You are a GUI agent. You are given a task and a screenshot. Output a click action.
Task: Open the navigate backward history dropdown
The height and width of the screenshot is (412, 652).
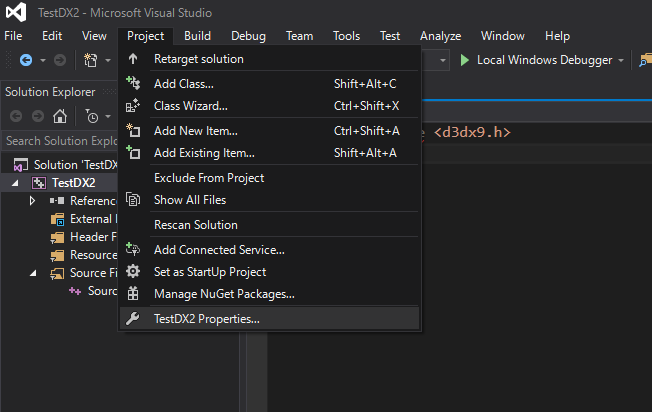point(43,60)
